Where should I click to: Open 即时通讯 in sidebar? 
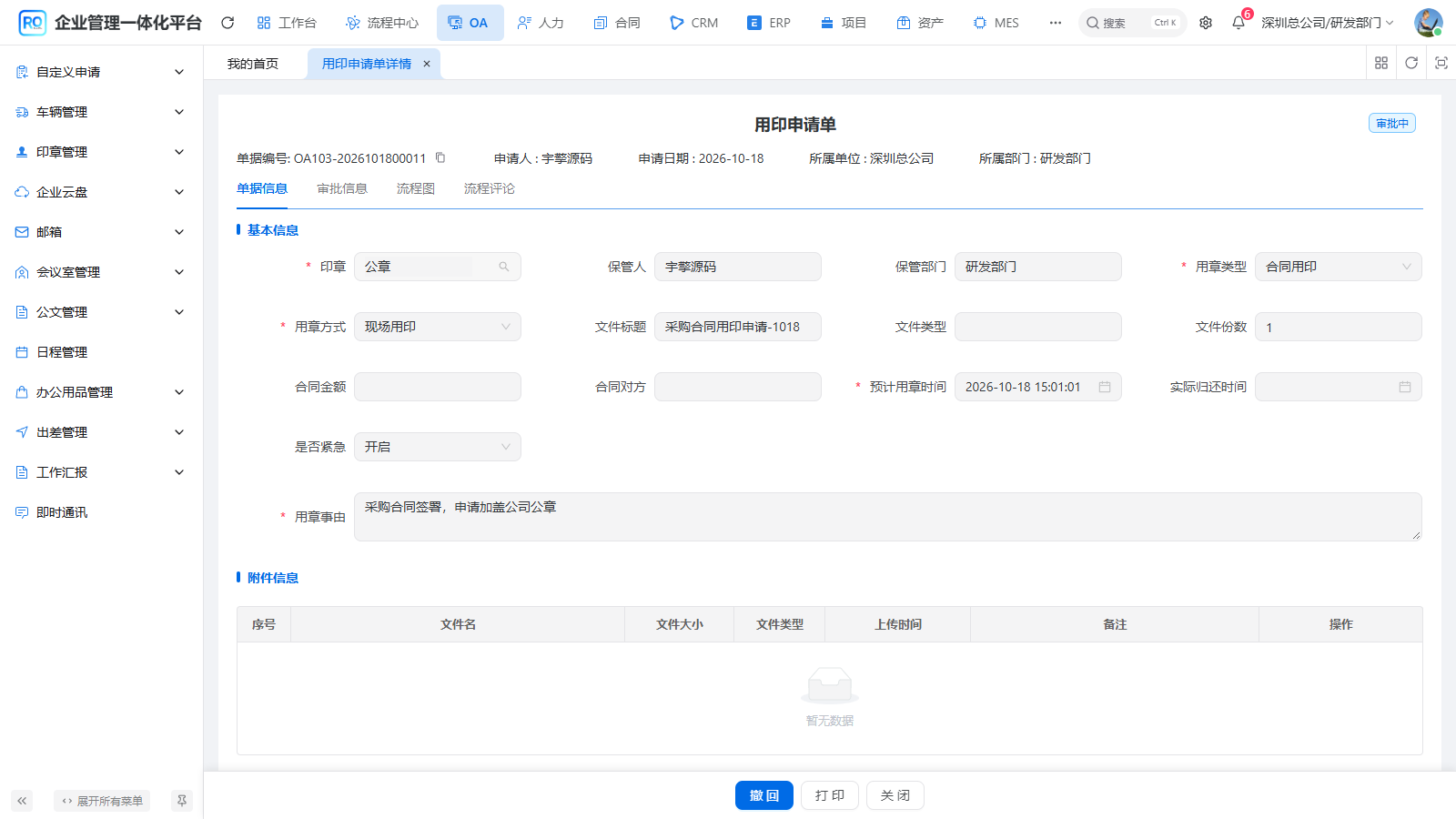tap(101, 512)
